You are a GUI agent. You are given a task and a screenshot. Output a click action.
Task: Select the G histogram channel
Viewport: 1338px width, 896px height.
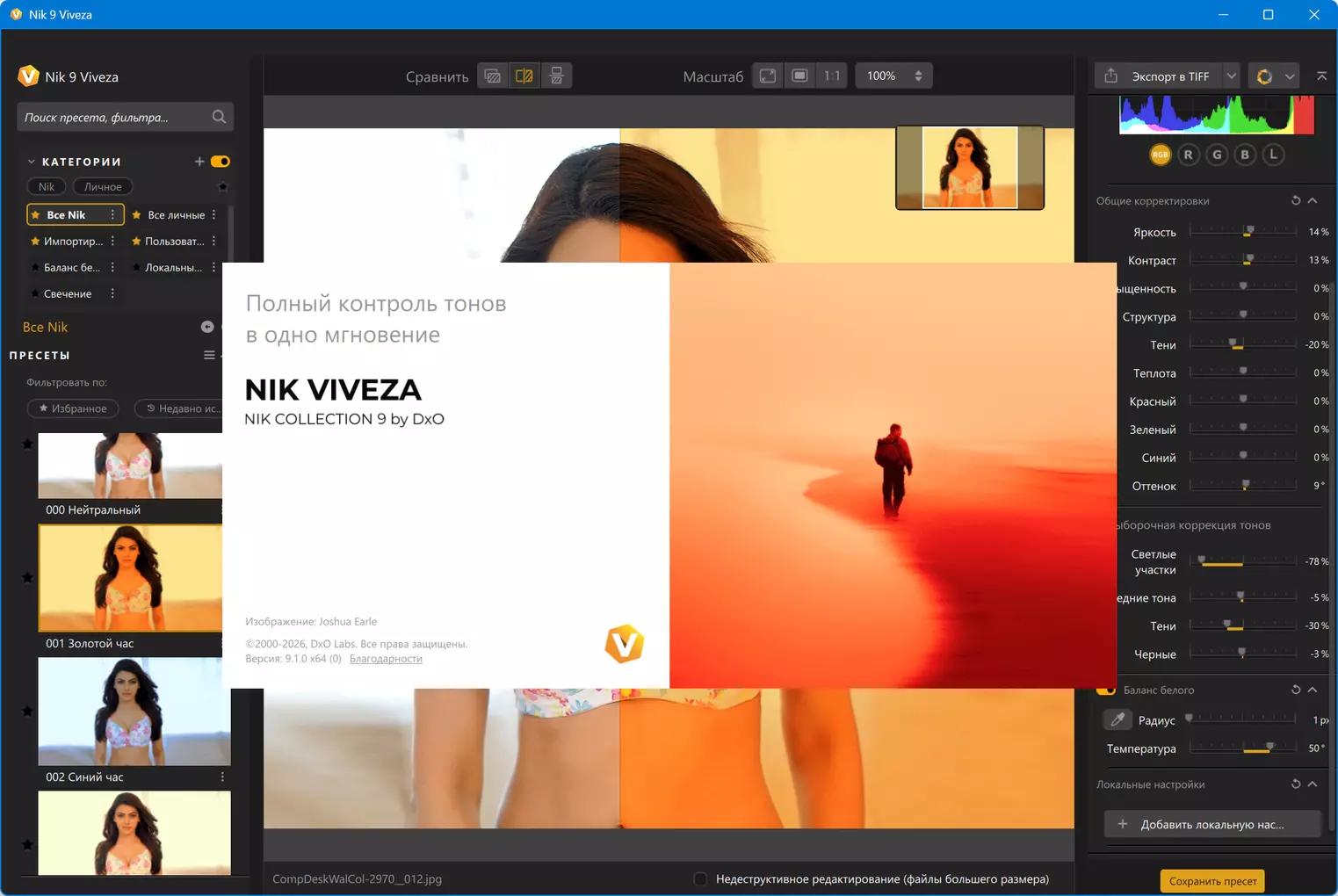point(1217,155)
